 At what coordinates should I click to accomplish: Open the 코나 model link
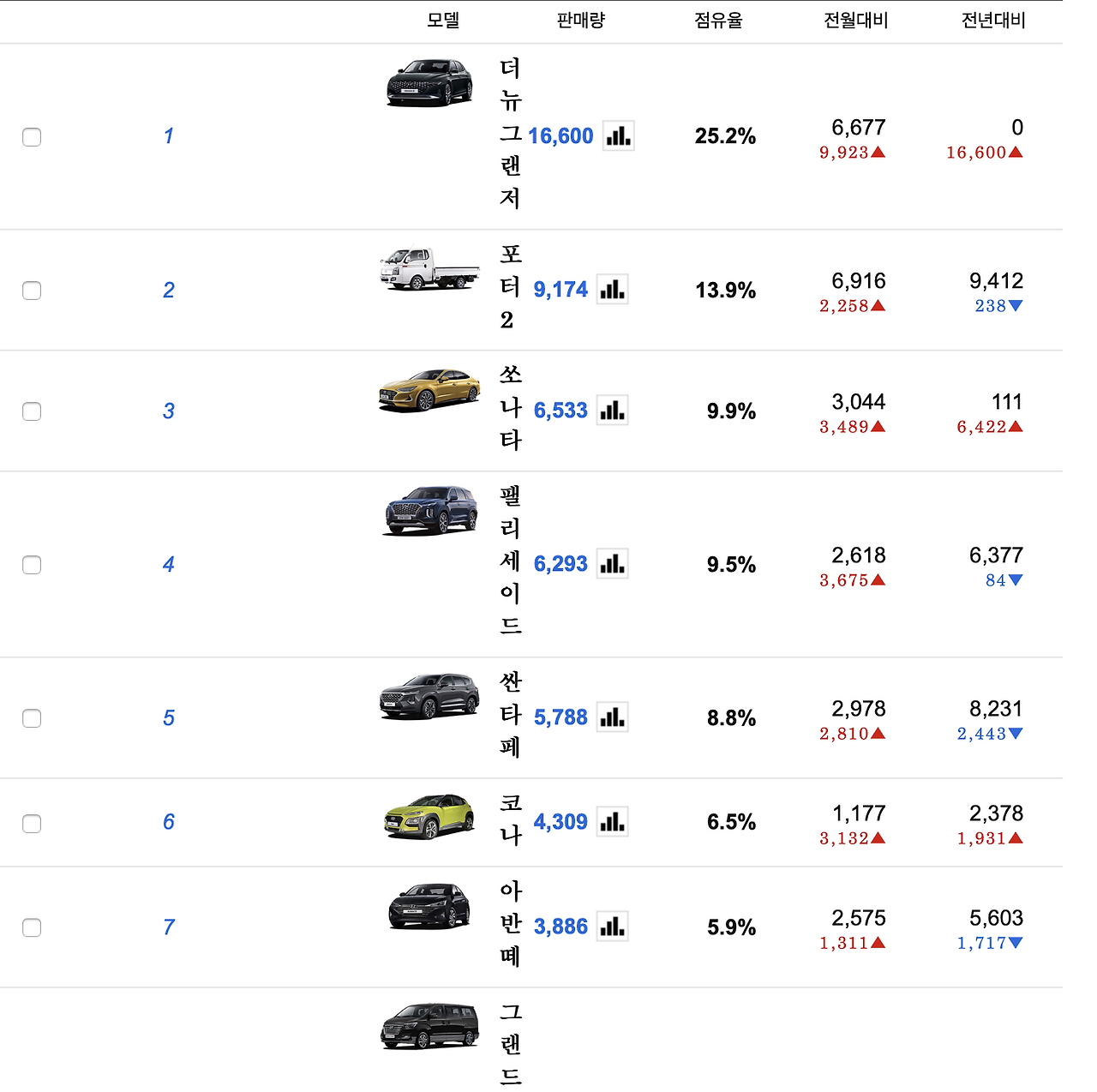click(511, 819)
